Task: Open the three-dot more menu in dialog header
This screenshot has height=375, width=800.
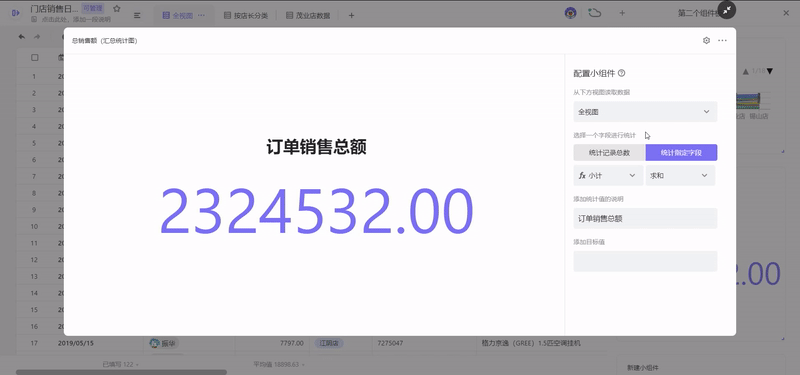Action: tap(722, 40)
